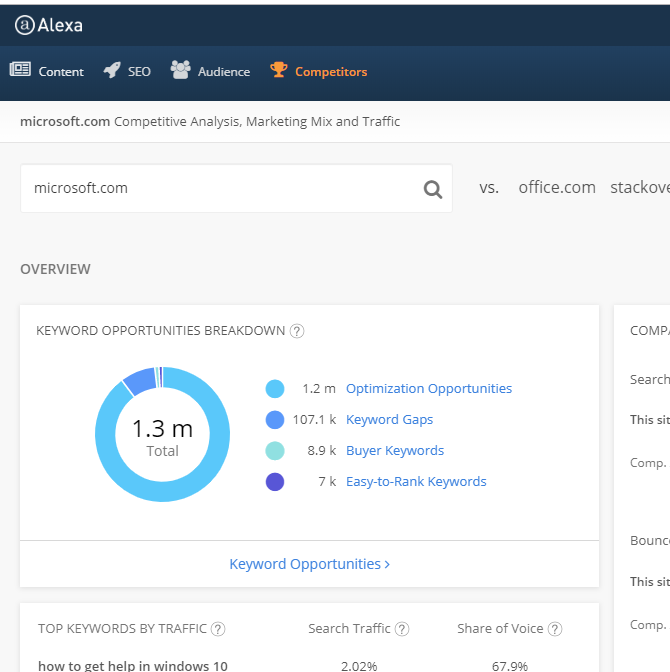670x672 pixels.
Task: Click the Search Traffic column header
Action: [349, 629]
